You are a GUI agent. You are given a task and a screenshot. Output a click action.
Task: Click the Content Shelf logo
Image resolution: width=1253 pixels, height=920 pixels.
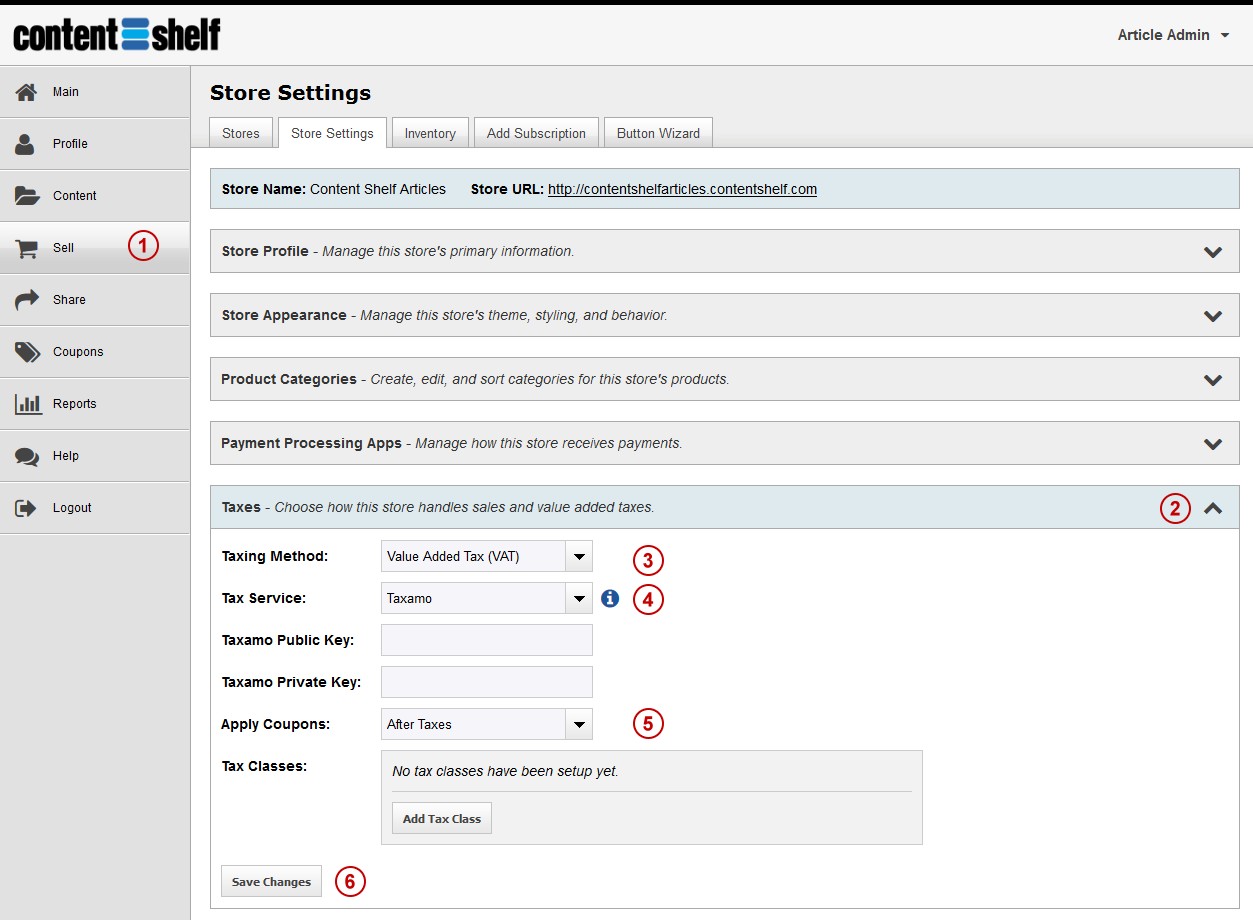click(x=117, y=35)
